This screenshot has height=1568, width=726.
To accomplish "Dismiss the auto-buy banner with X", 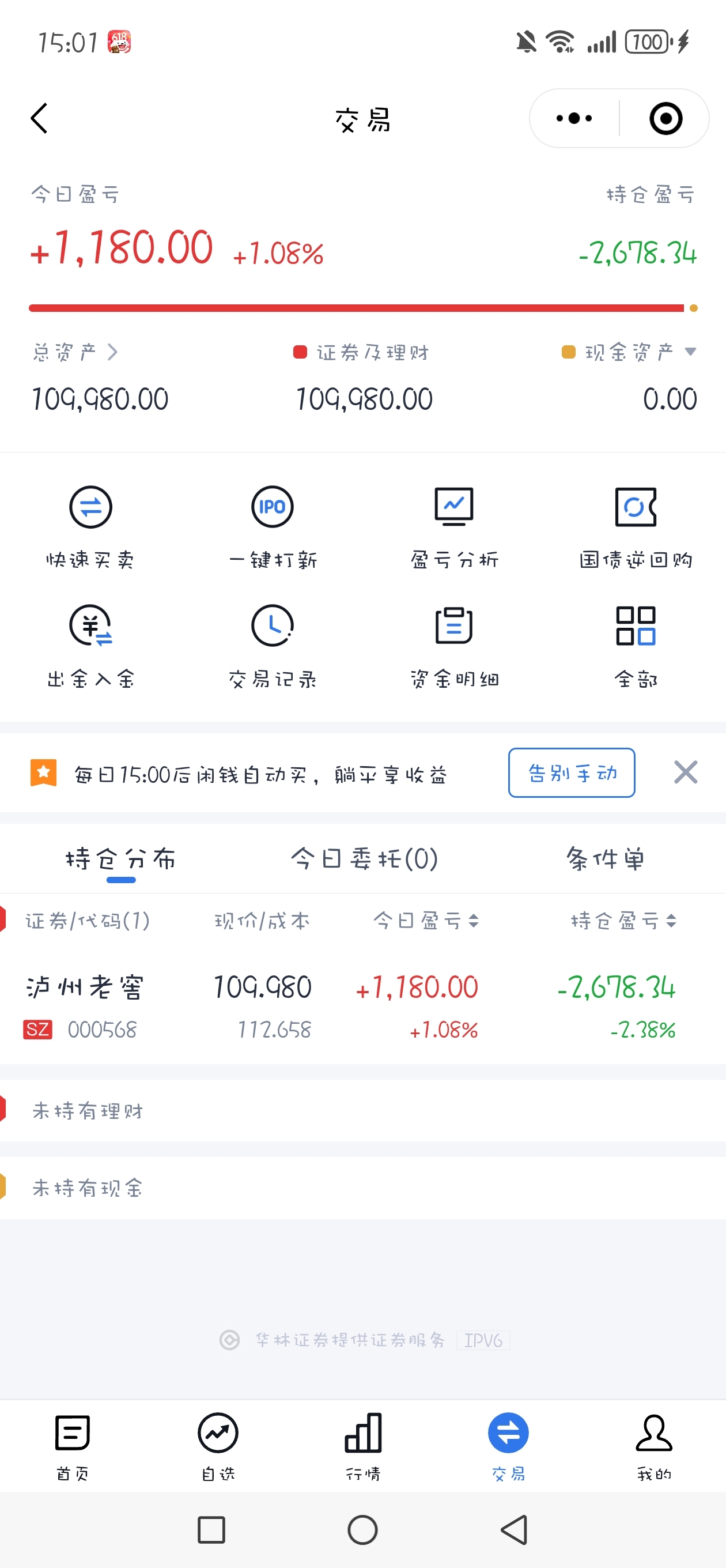I will (x=685, y=772).
